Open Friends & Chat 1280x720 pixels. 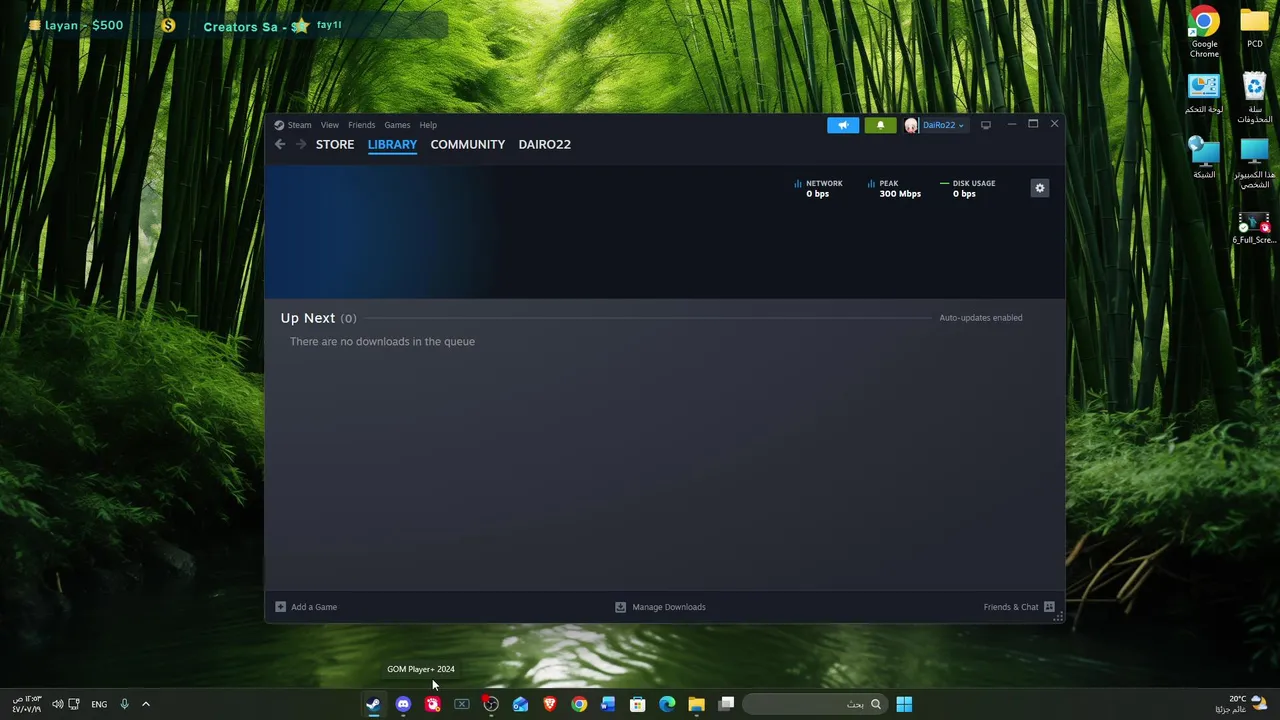point(1019,607)
